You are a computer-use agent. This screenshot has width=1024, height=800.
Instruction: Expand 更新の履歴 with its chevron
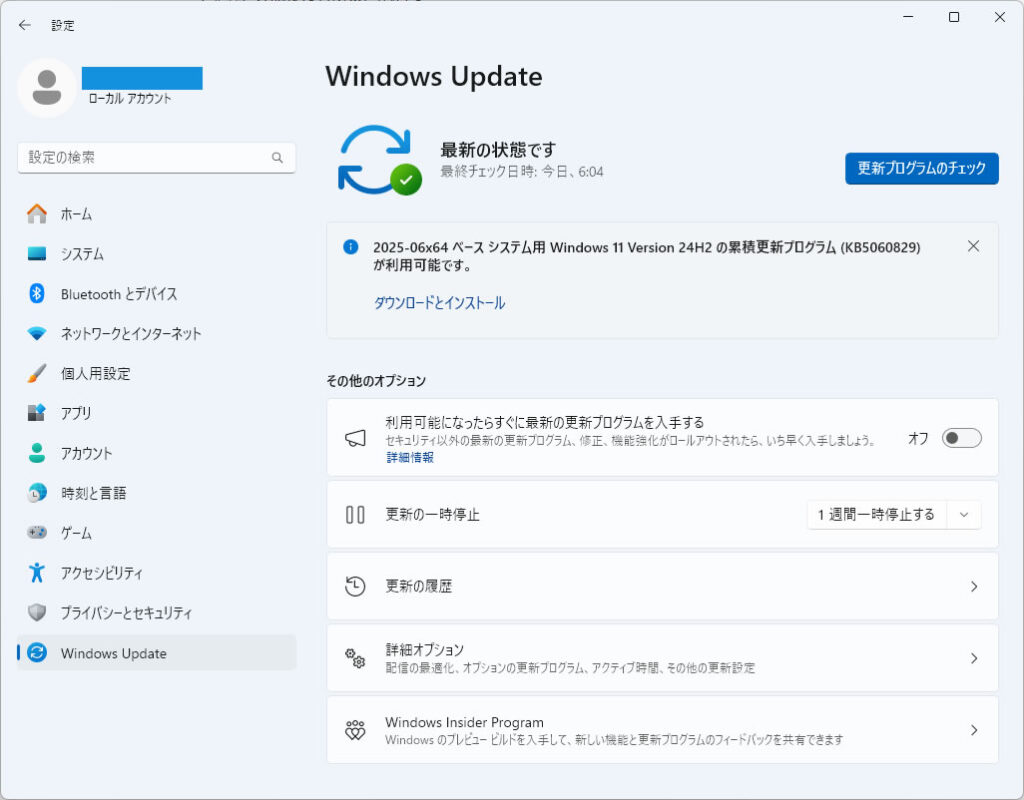[x=974, y=586]
